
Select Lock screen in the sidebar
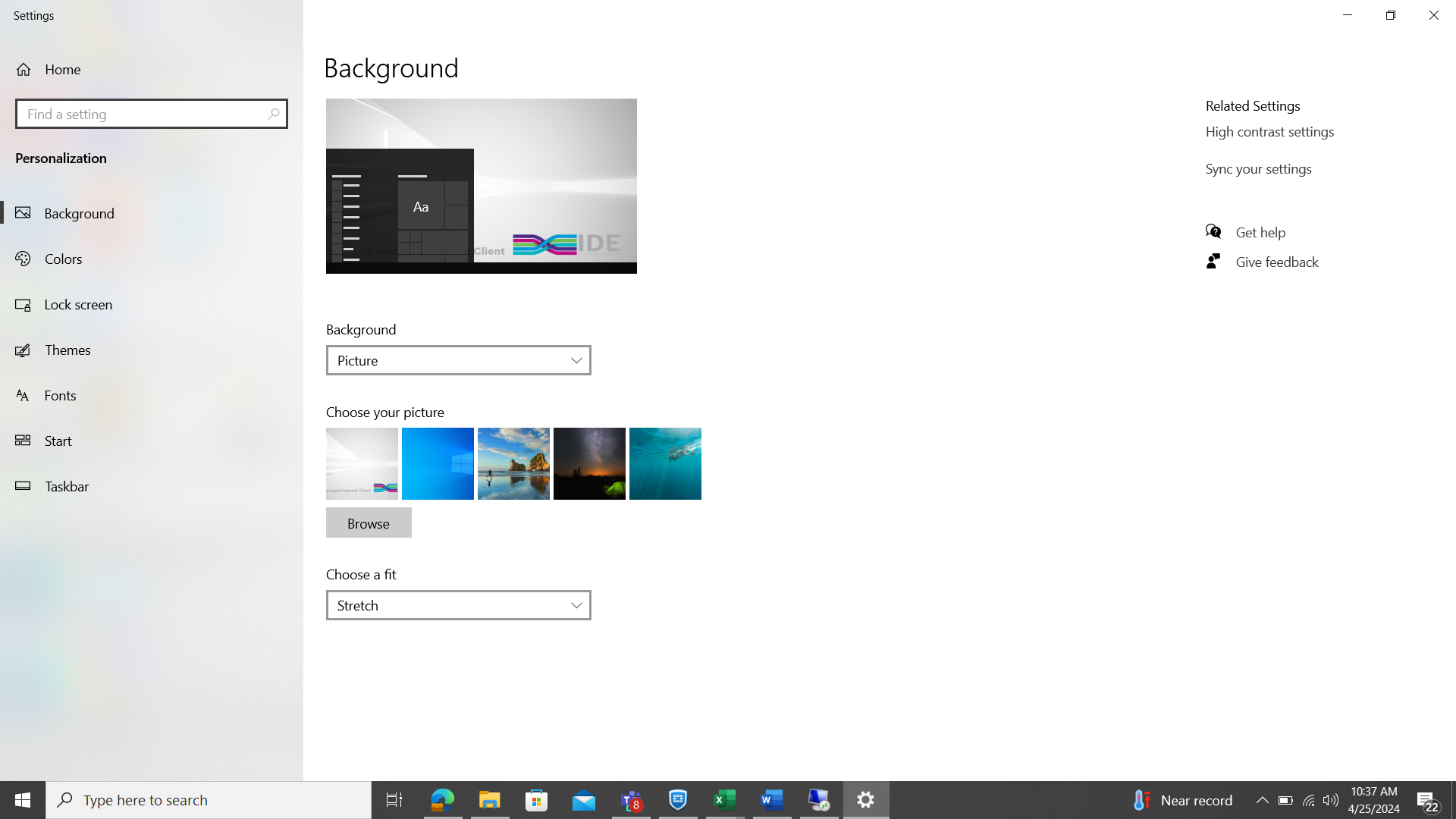(x=78, y=304)
